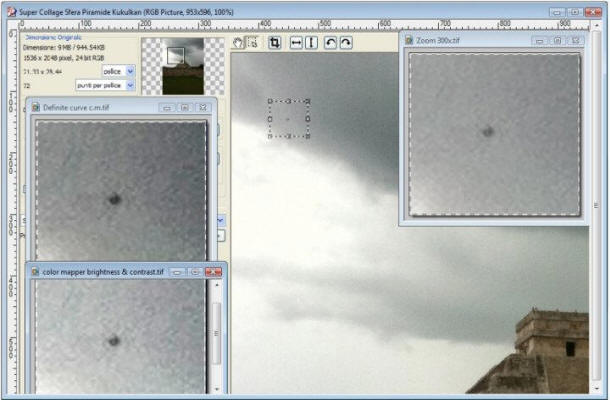Expand dropdown behind the Definite curve window
Image resolution: width=610 pixels, height=400 pixels.
pos(221,220)
